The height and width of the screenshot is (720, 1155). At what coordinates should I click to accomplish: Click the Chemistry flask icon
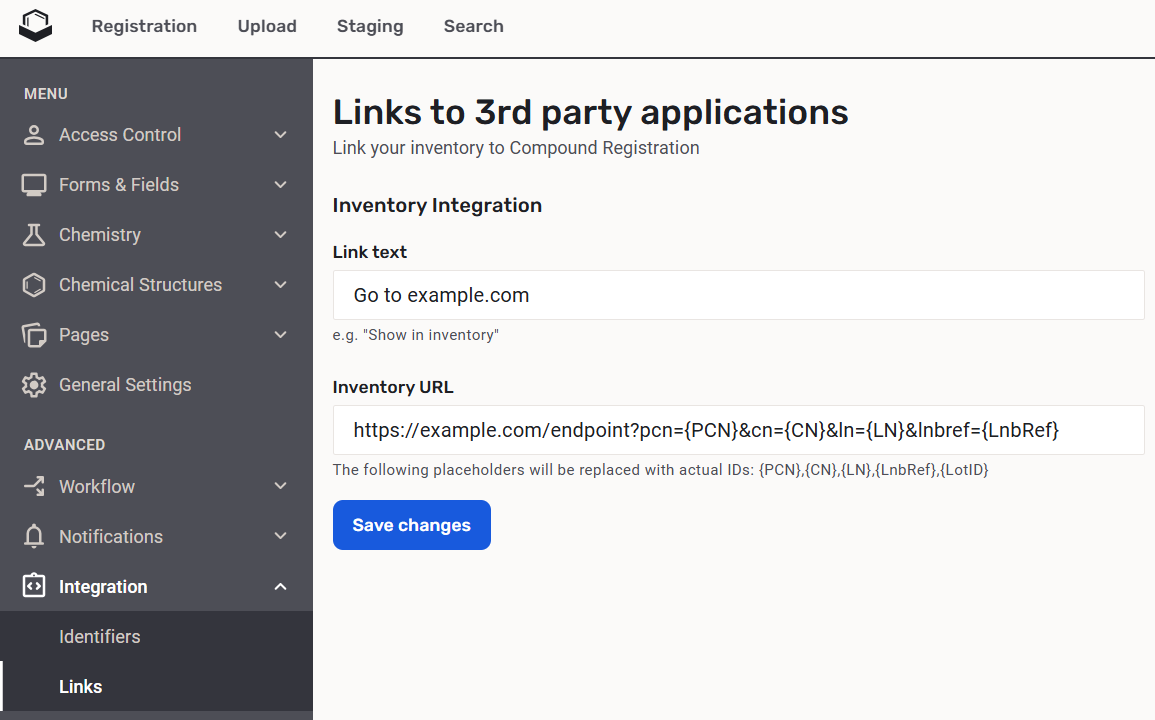tap(34, 235)
